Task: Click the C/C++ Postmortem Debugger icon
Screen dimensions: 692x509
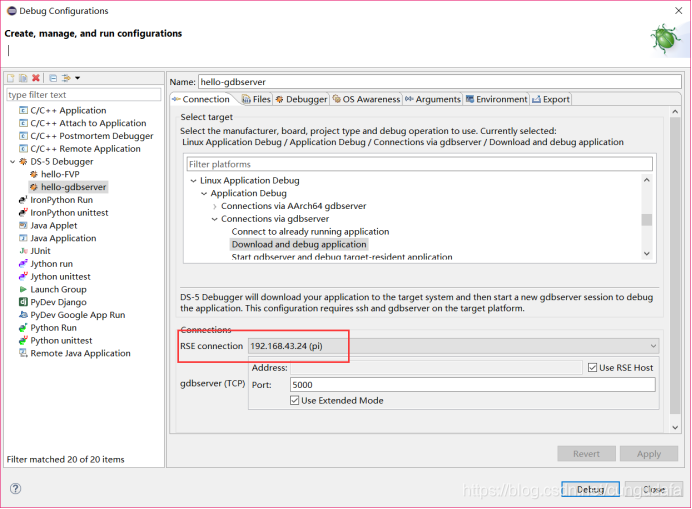Action: [x=23, y=136]
